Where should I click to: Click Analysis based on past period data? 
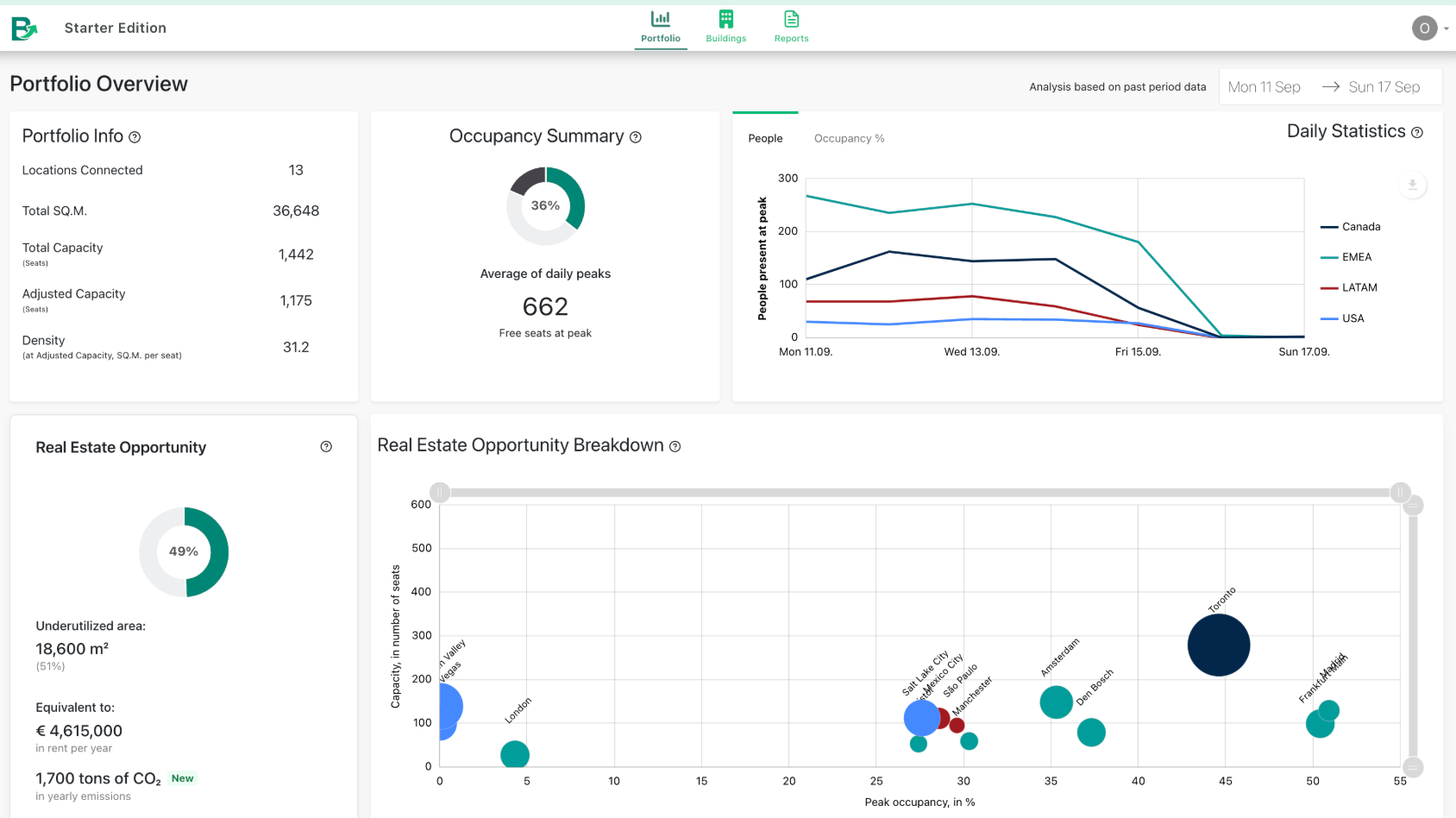[1117, 87]
